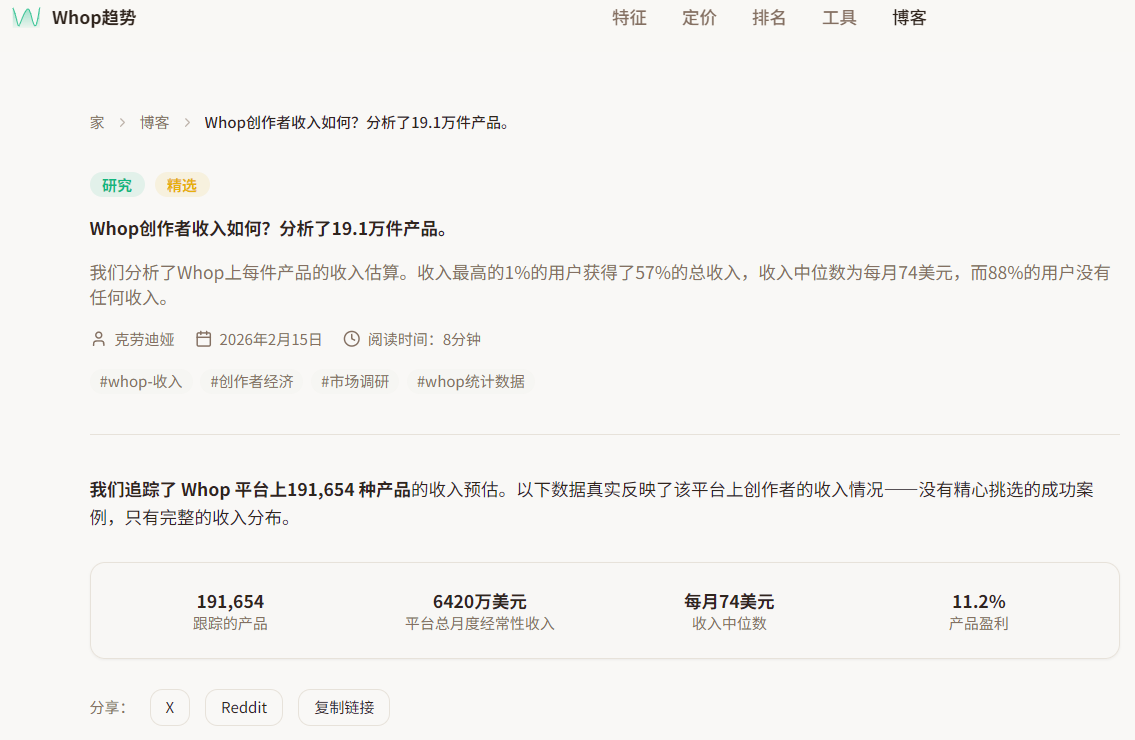Open the 特征 menu item
This screenshot has height=740, width=1135.
click(x=629, y=17)
